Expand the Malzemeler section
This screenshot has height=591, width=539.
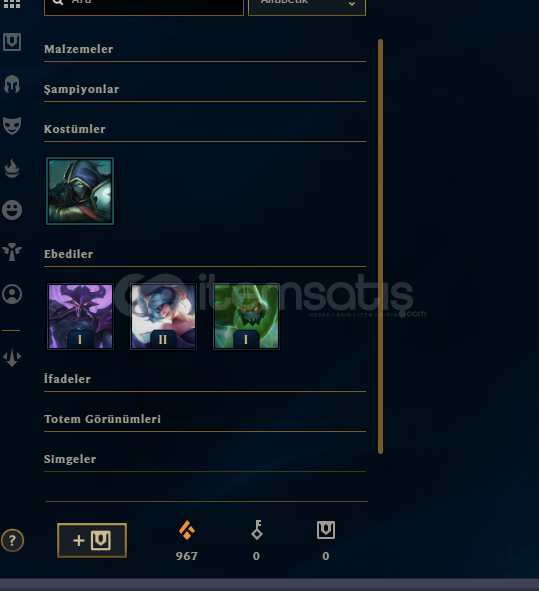(205, 49)
